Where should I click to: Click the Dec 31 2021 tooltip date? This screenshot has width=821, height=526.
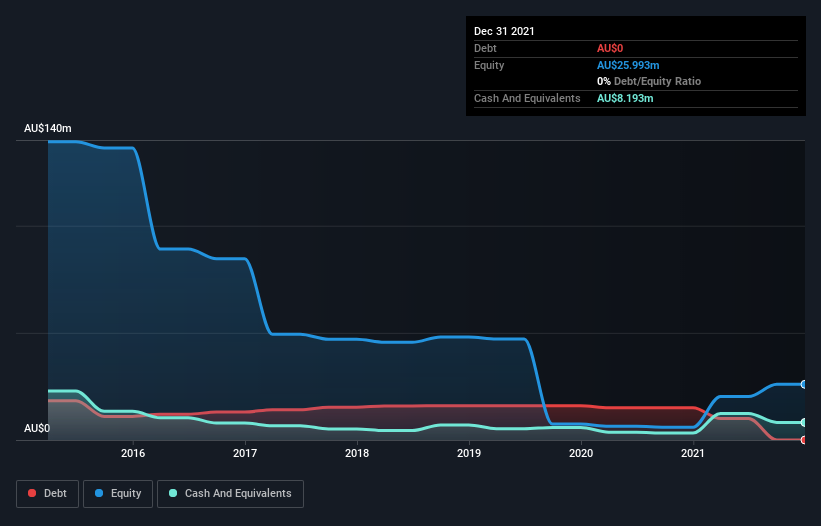click(x=504, y=31)
